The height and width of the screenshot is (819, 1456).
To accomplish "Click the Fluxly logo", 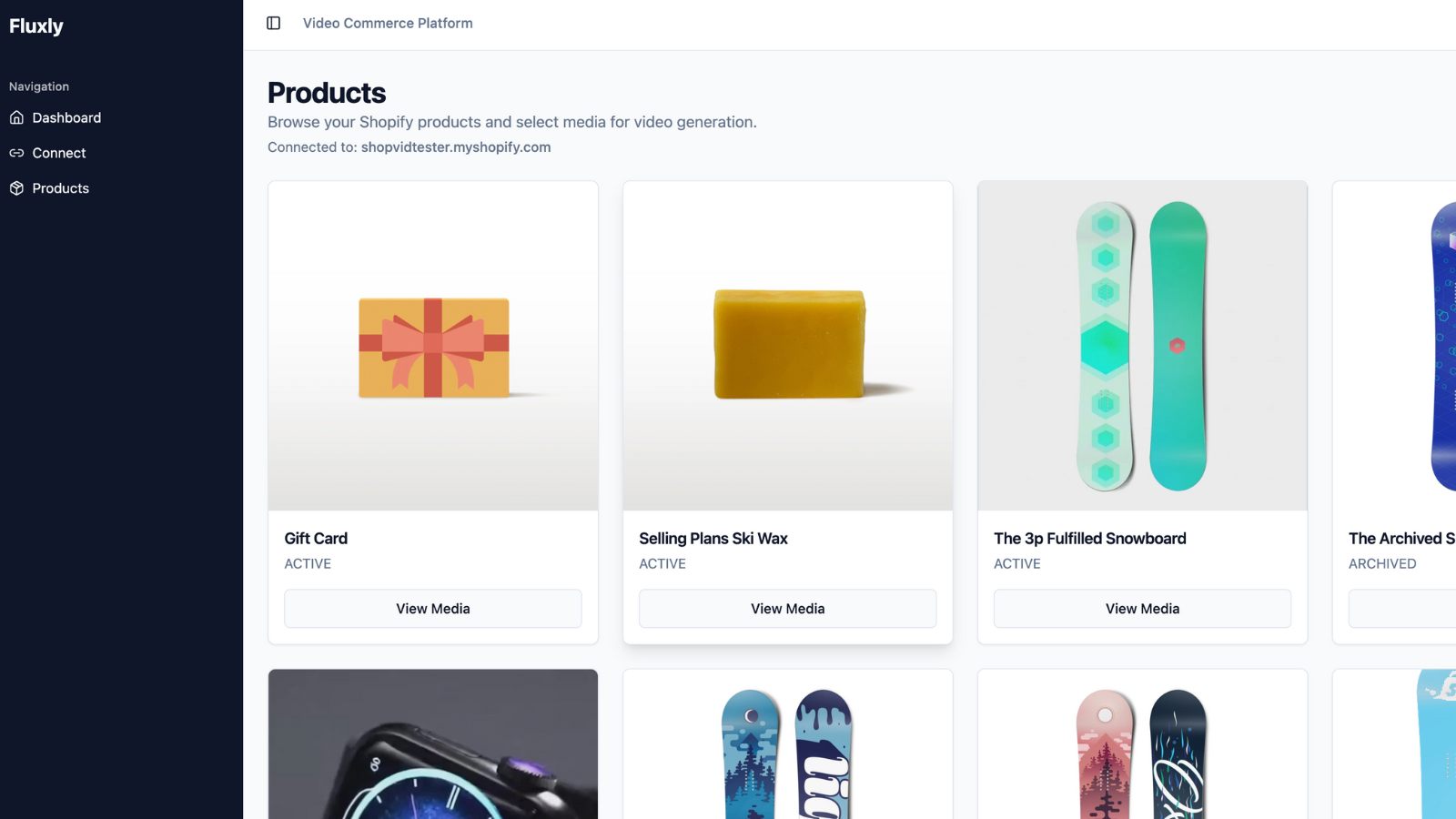I will point(36,26).
